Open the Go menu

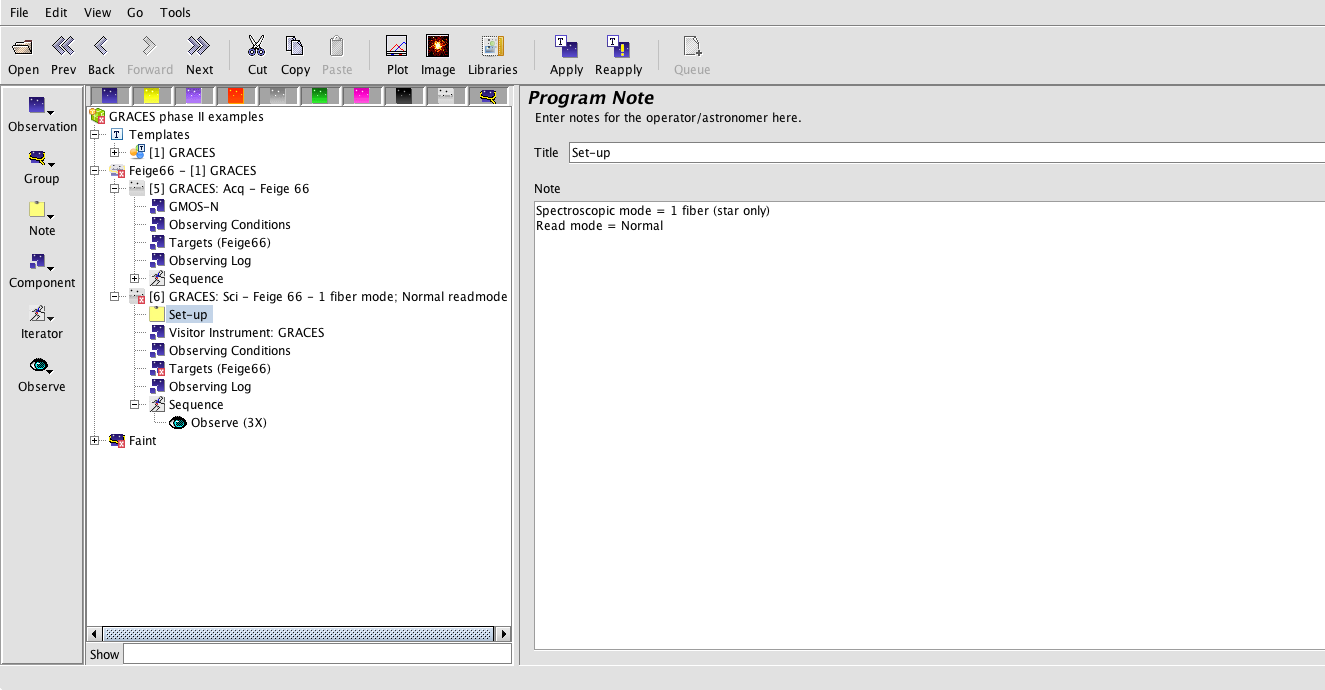coord(135,12)
